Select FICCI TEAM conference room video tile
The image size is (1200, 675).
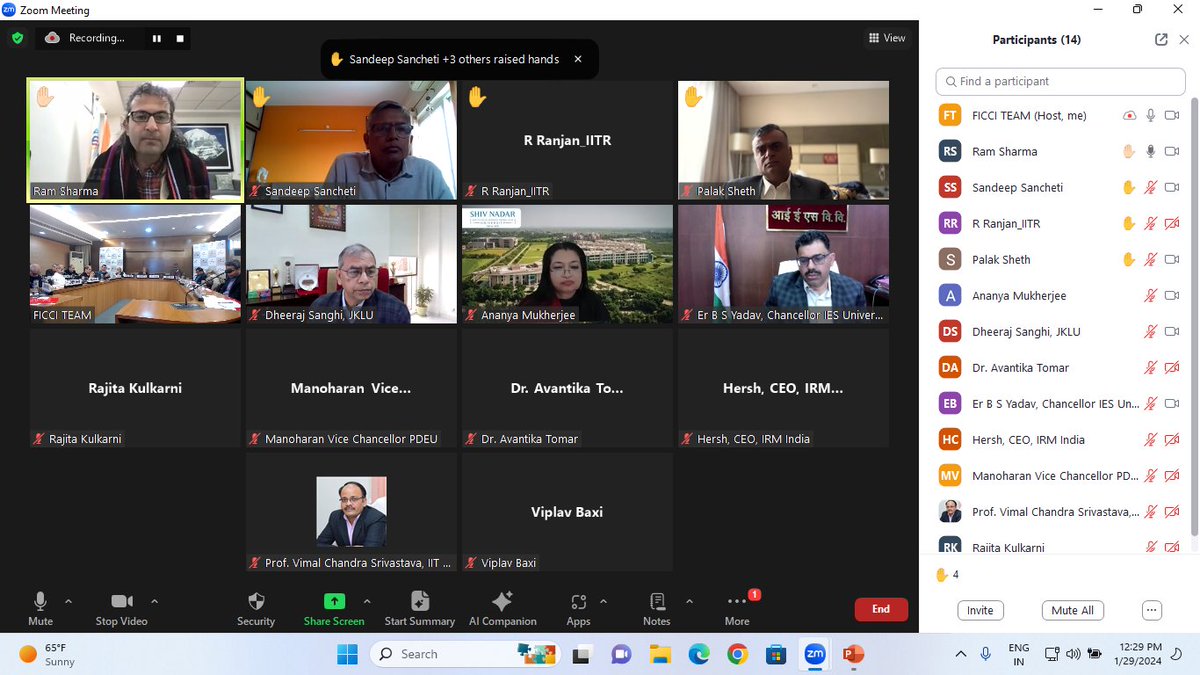click(x=135, y=264)
